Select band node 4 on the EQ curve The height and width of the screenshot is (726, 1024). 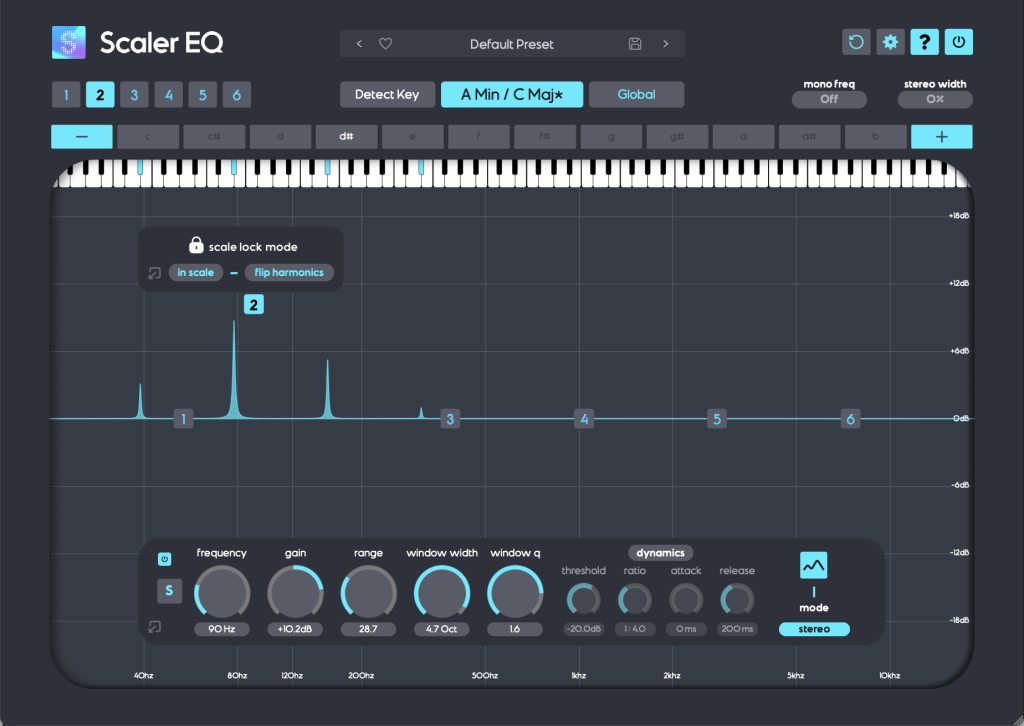pos(584,419)
